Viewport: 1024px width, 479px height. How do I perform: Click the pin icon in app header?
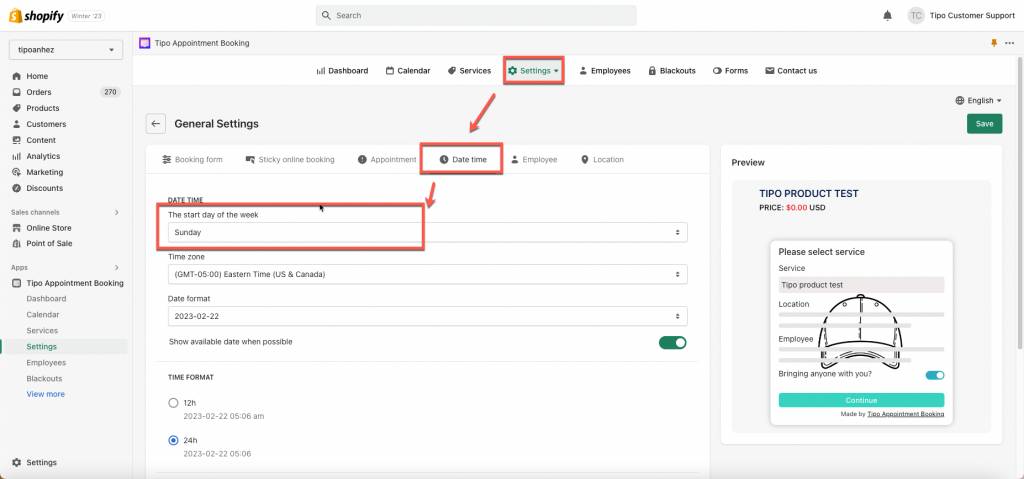(x=994, y=43)
